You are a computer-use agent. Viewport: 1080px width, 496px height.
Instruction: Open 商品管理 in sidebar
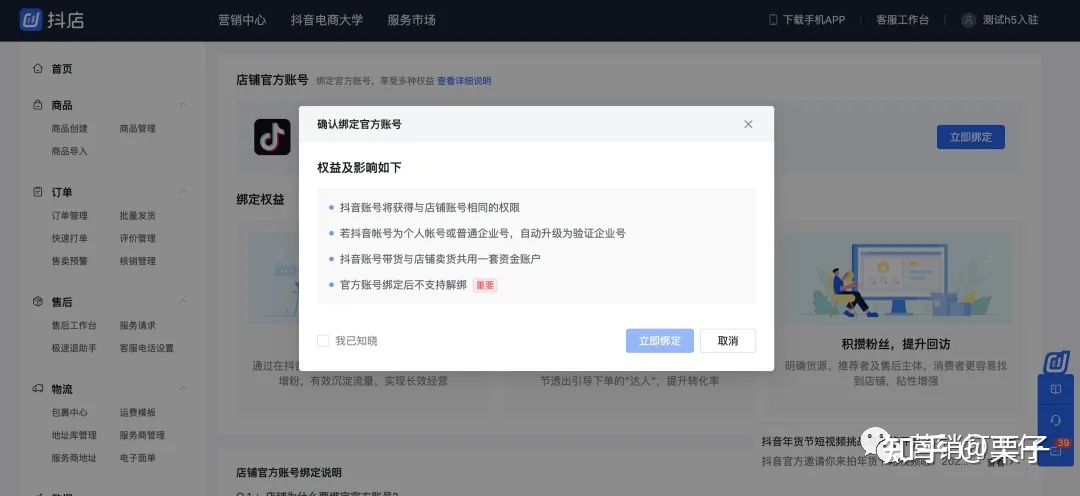click(x=138, y=128)
